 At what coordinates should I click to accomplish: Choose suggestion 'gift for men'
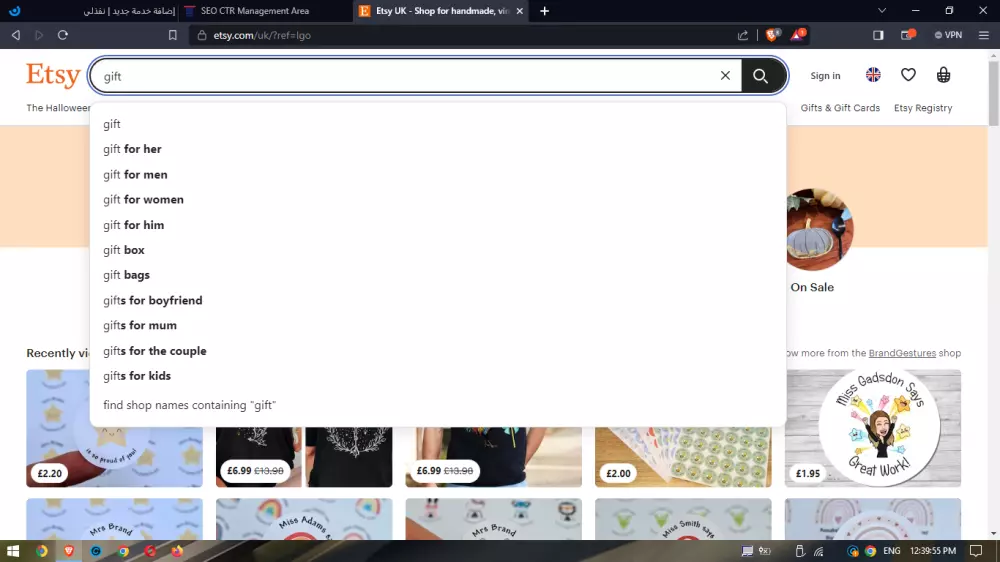pos(438,174)
